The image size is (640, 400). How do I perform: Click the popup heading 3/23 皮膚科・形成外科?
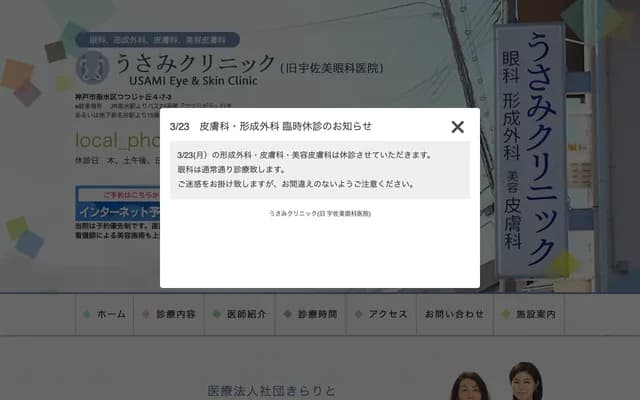(271, 126)
